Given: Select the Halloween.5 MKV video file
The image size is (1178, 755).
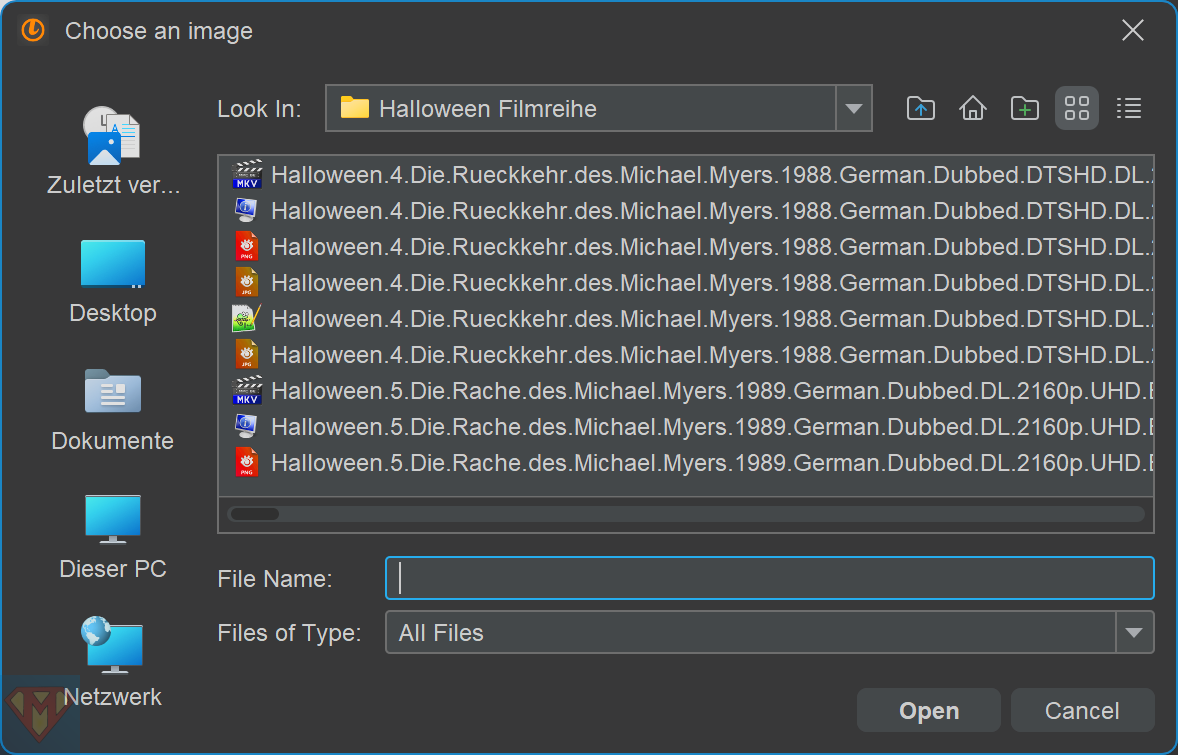Looking at the screenshot, I should click(x=700, y=391).
